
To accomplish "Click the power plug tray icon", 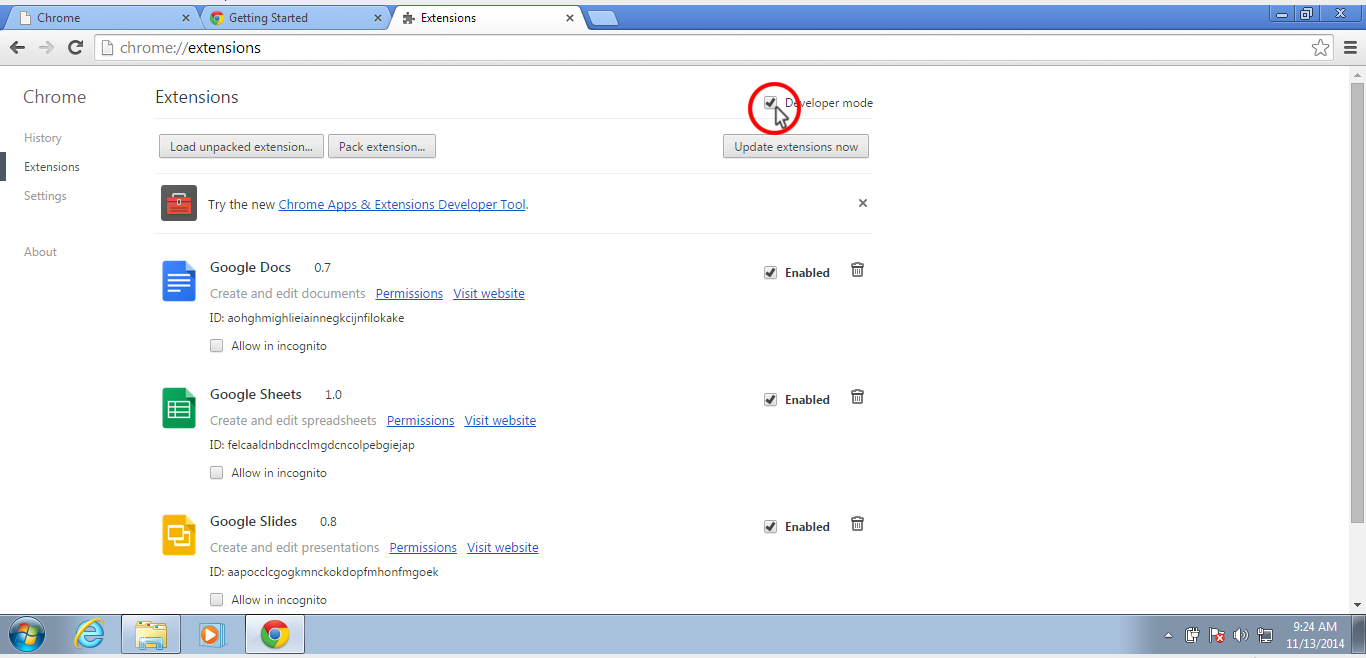I will 1193,635.
